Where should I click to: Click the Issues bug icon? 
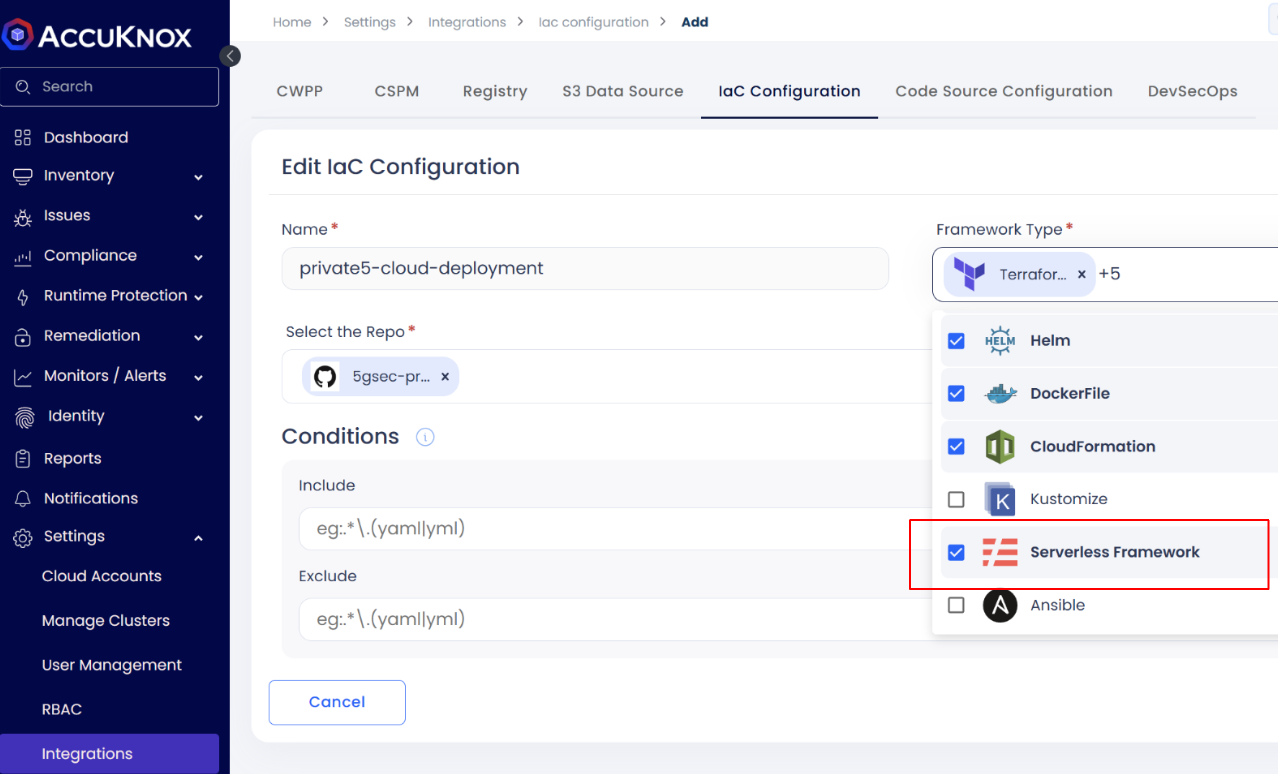pos(22,216)
